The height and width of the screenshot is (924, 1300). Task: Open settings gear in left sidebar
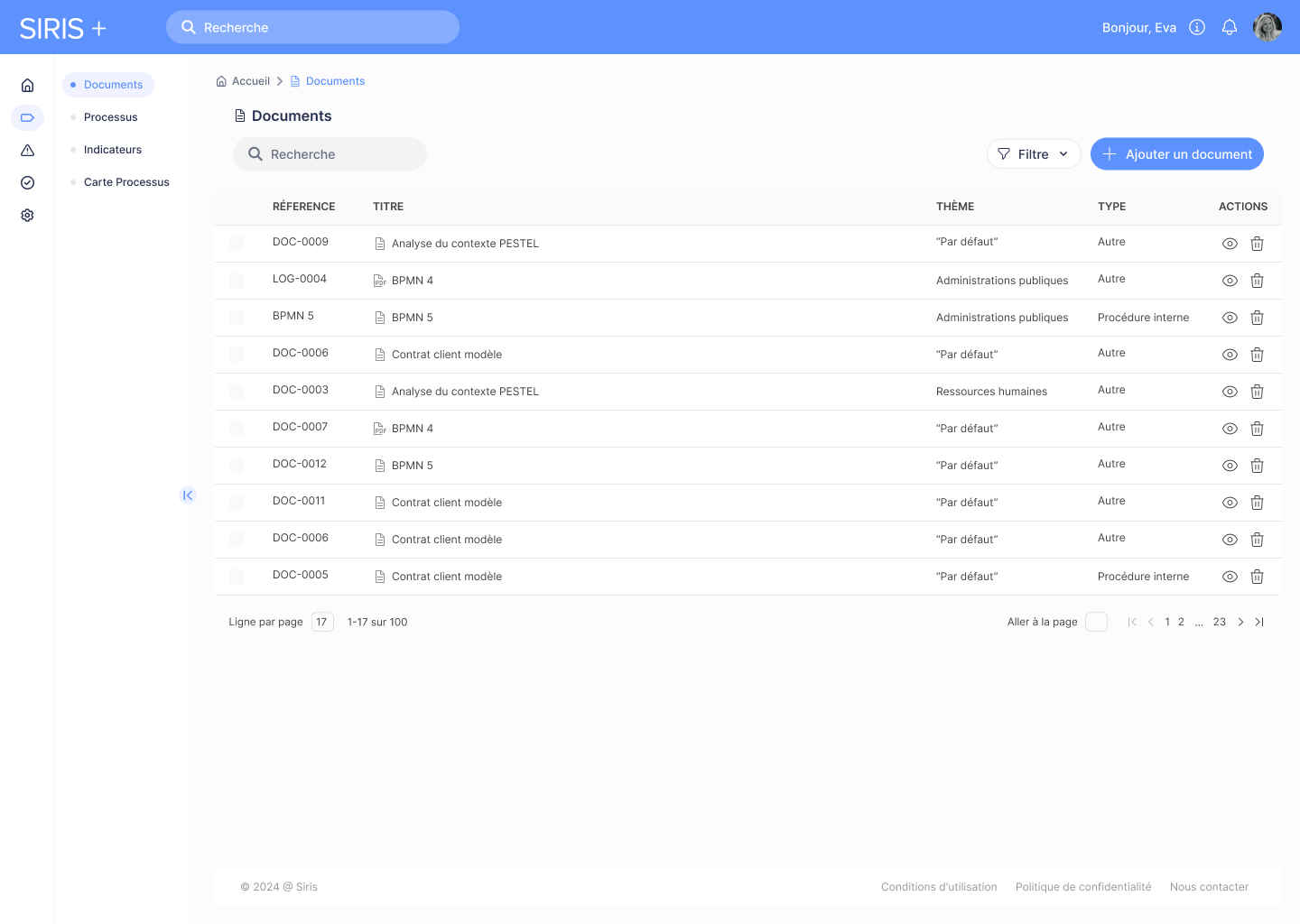click(27, 216)
